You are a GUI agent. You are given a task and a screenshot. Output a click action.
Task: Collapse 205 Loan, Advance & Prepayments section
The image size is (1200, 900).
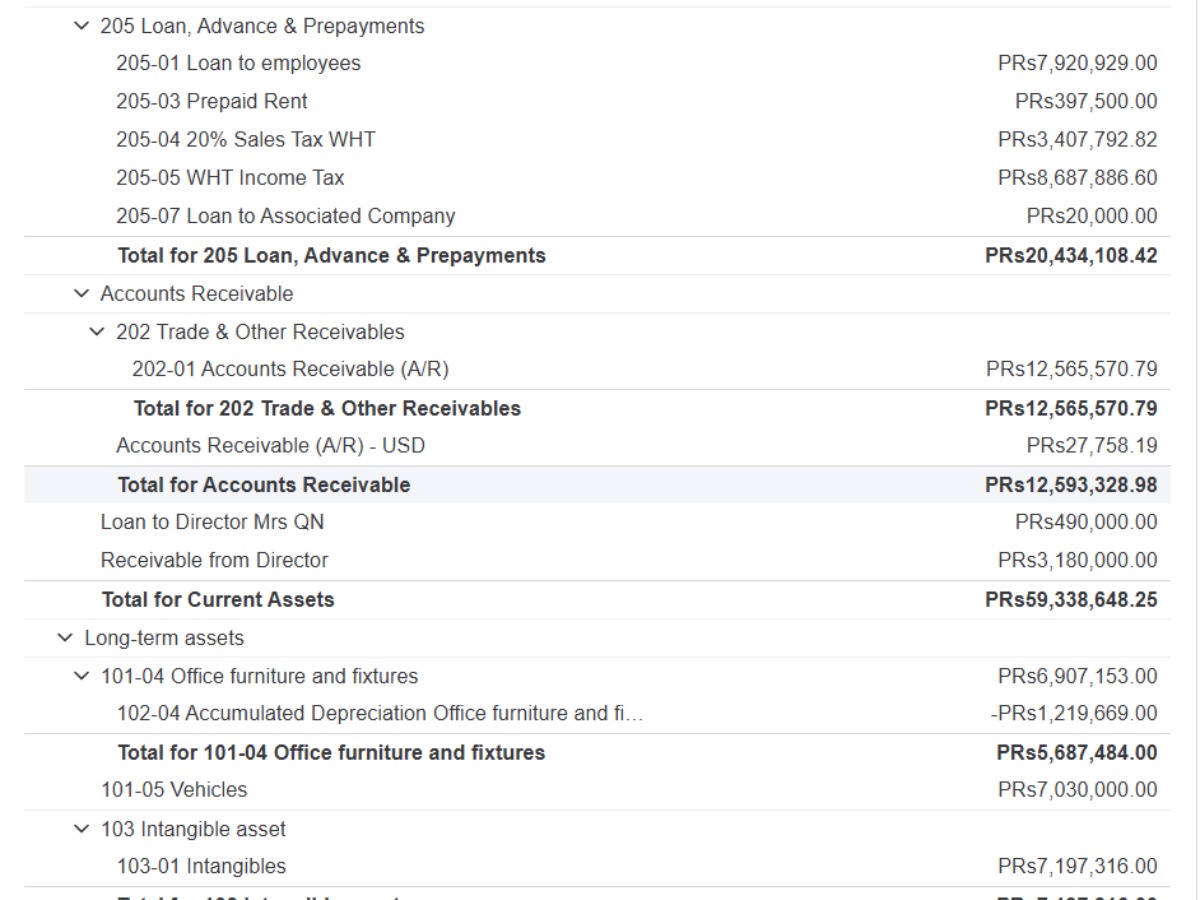[81, 26]
